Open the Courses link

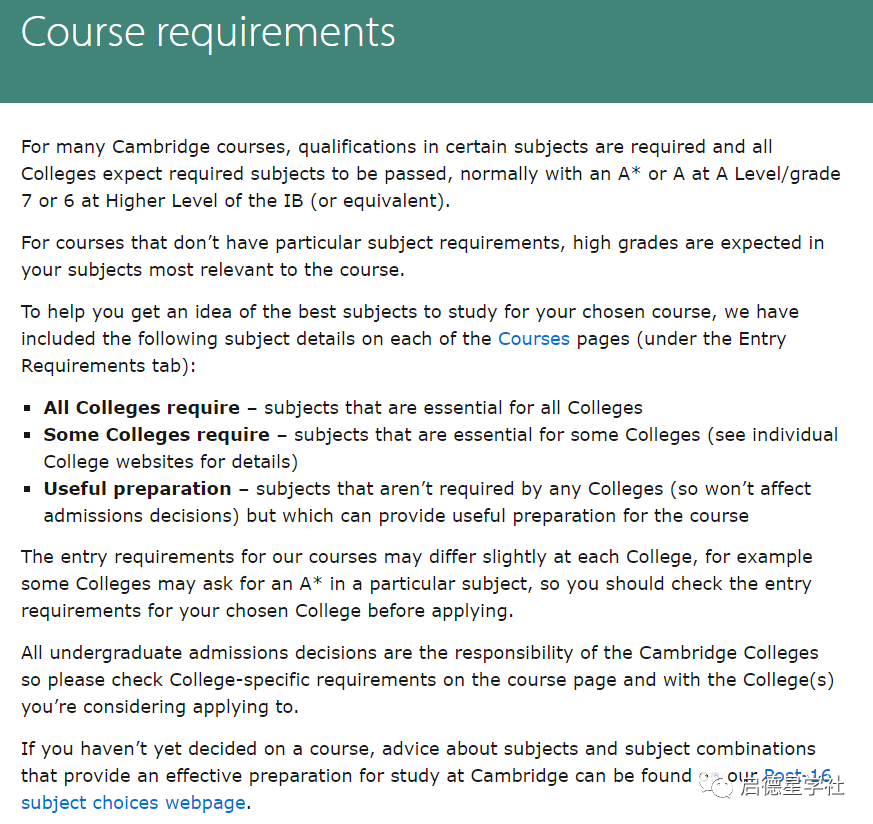[x=533, y=339]
